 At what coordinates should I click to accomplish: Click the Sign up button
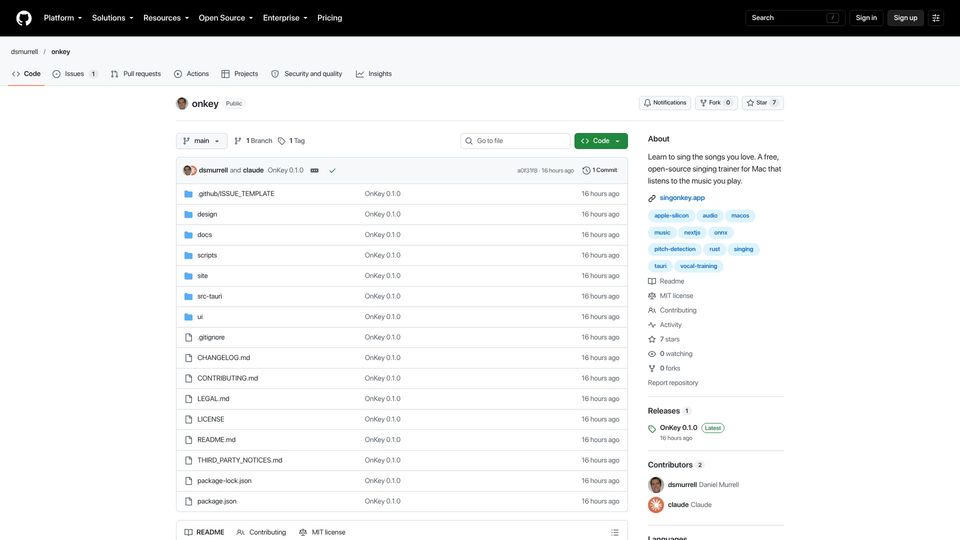click(x=905, y=18)
